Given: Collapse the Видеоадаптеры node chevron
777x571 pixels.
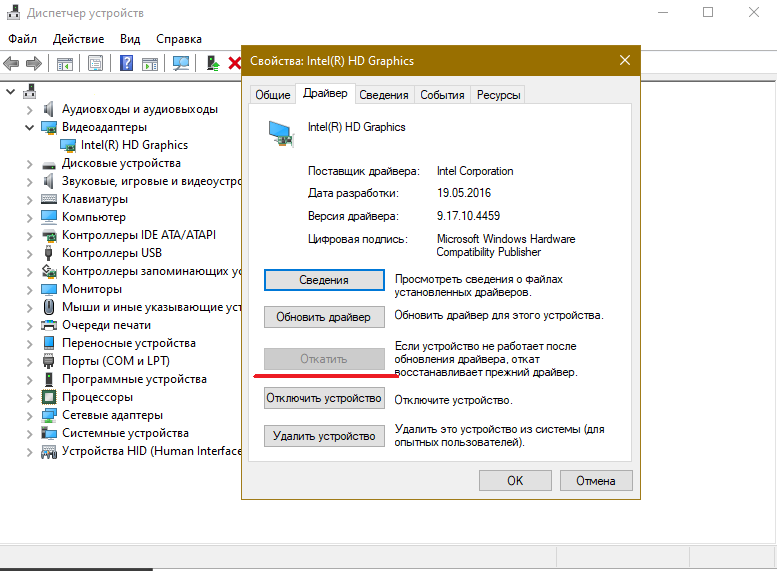Looking at the screenshot, I should [30, 127].
